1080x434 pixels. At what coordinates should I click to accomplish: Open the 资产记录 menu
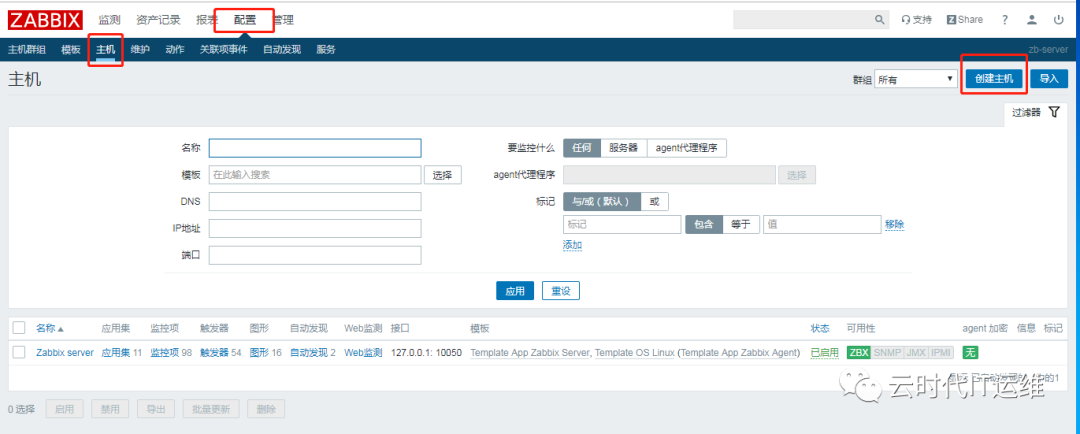[158, 20]
